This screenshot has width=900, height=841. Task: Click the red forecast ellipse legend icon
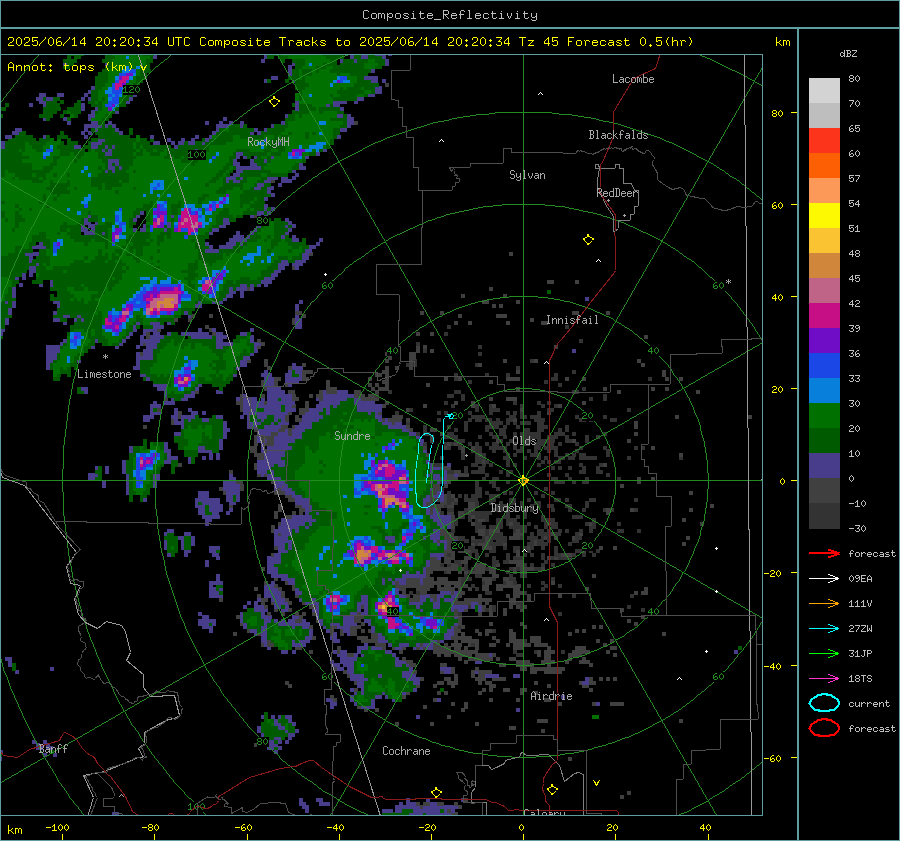click(x=824, y=728)
